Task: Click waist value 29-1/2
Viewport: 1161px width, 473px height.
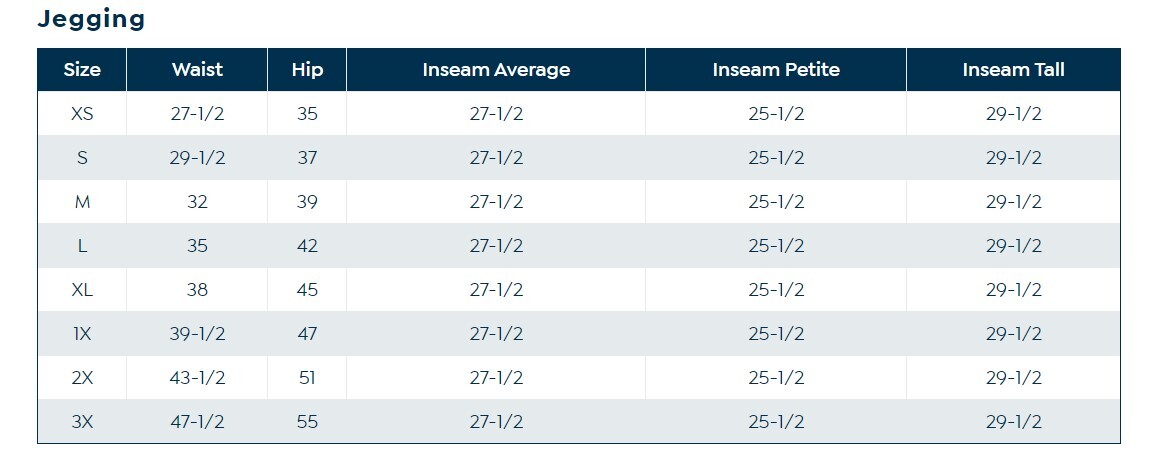Action: (x=197, y=158)
